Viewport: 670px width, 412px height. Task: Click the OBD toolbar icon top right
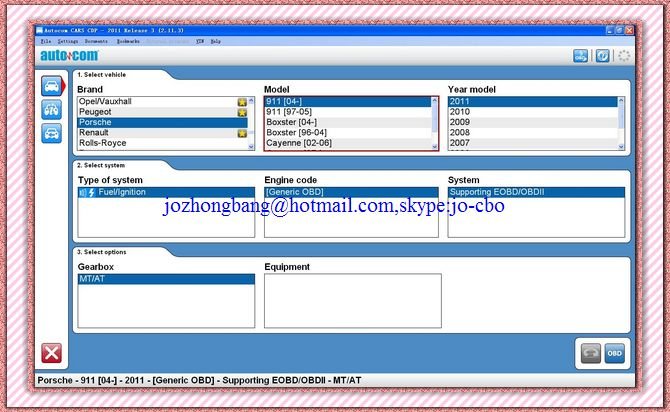(580, 56)
